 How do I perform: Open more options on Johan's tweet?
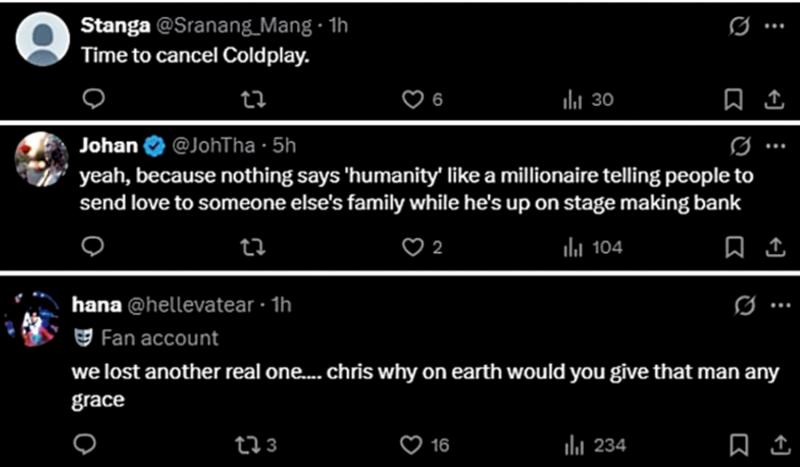775,146
